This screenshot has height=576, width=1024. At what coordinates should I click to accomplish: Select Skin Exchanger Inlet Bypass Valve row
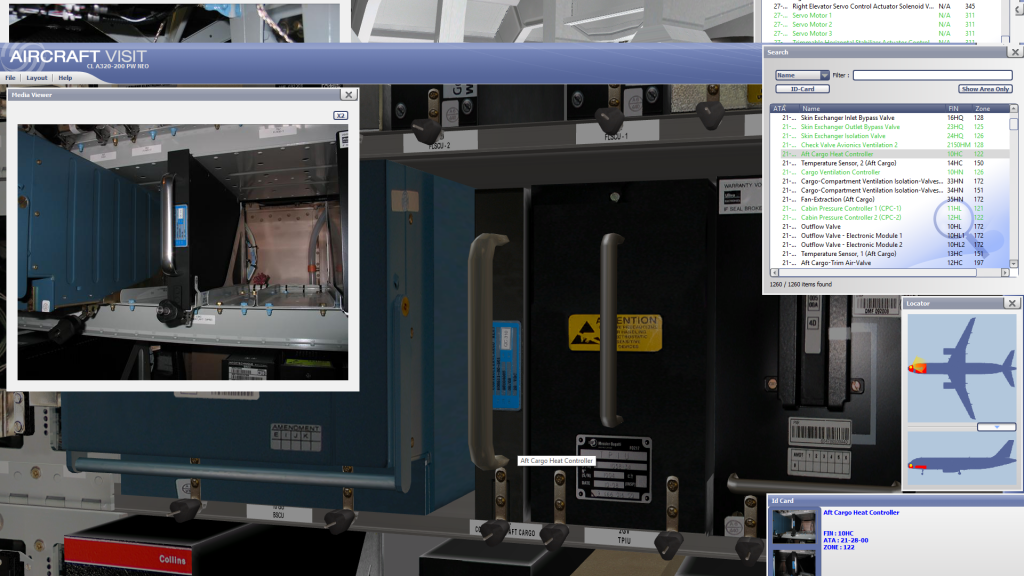pos(889,118)
